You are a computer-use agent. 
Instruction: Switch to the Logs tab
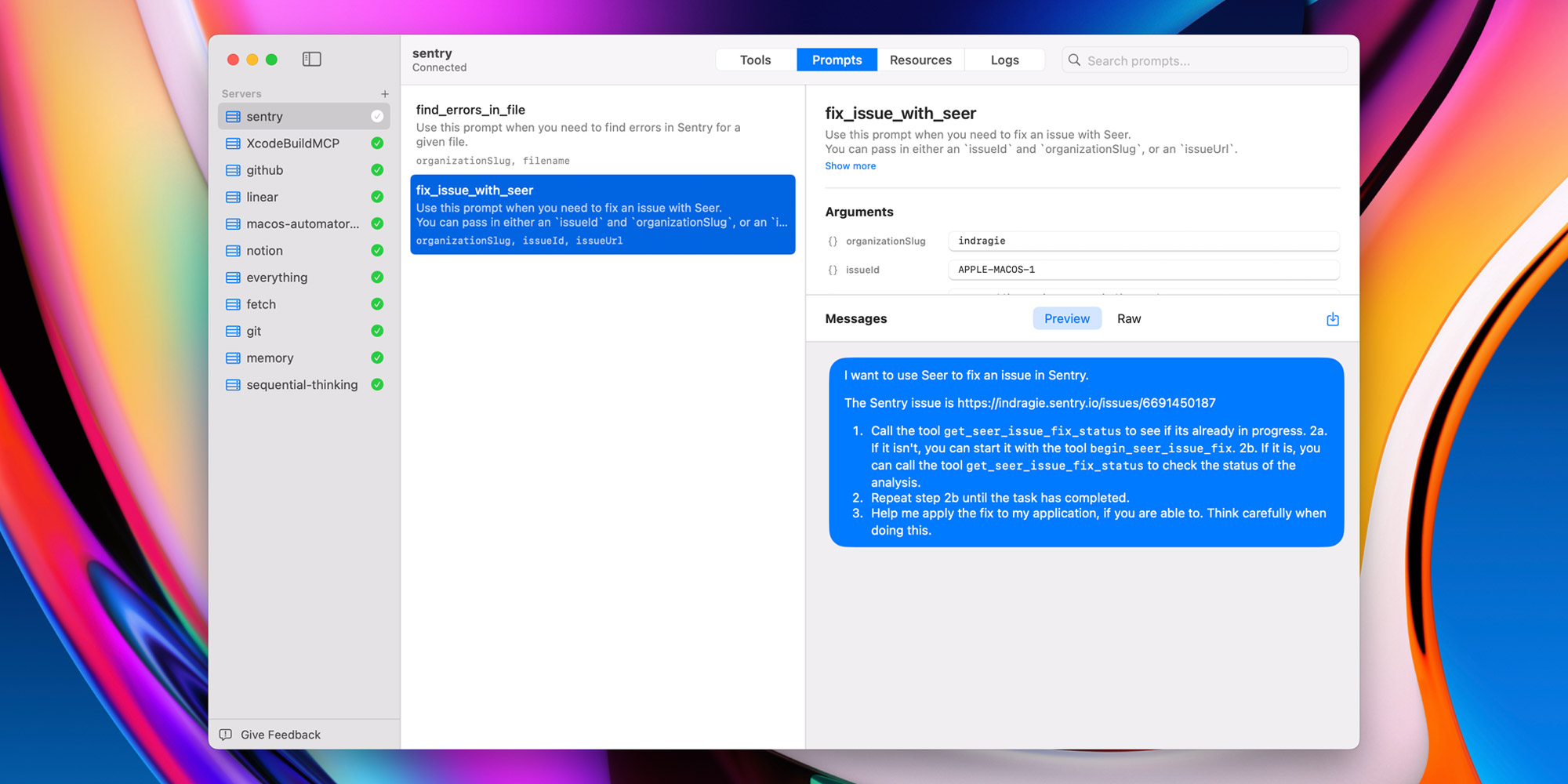1004,60
